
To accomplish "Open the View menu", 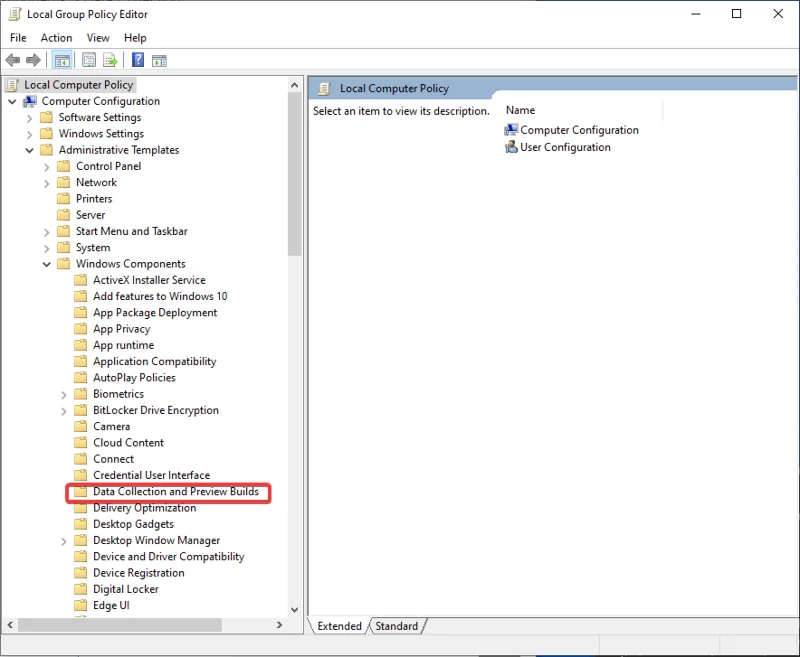I will (x=98, y=38).
